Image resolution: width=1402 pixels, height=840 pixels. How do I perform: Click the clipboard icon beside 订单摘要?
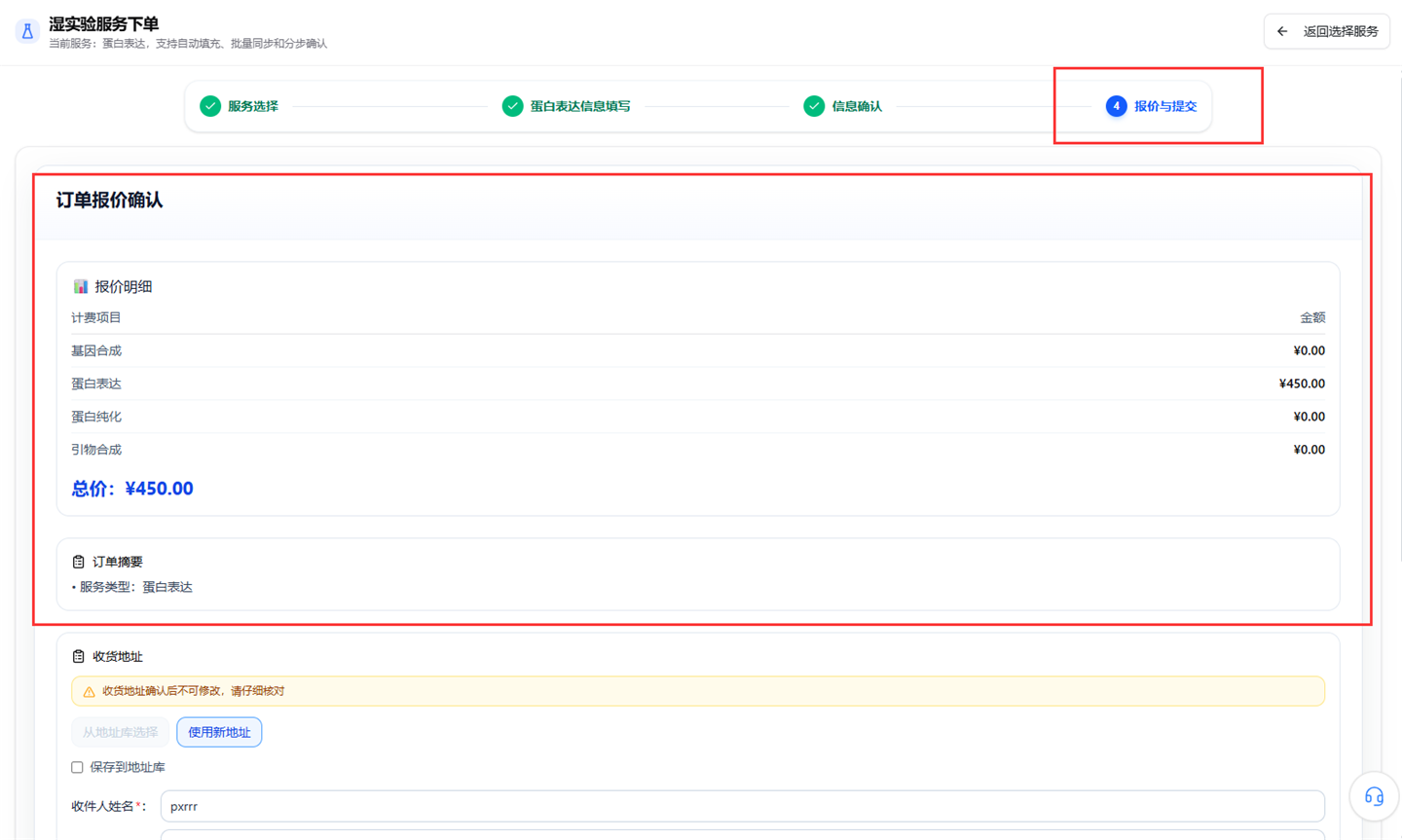(79, 562)
